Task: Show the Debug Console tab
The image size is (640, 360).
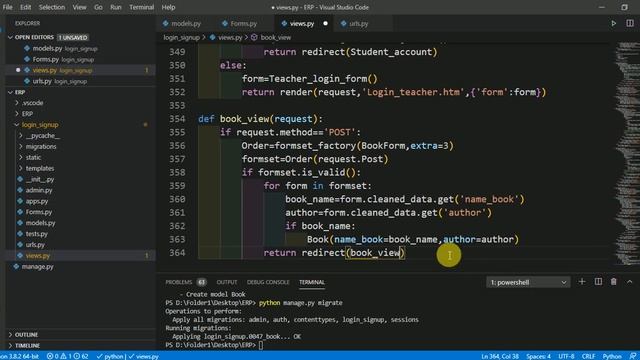Action: (x=268, y=282)
